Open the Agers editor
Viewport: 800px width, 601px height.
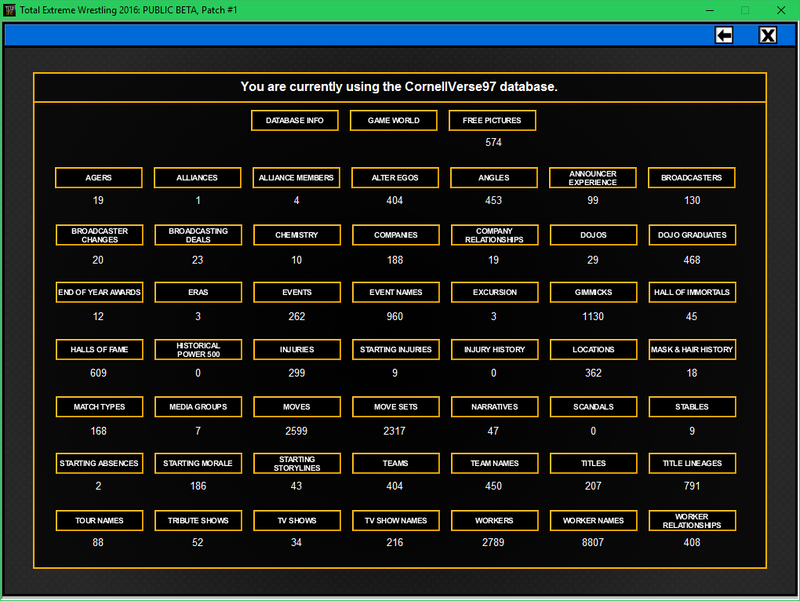click(x=98, y=178)
